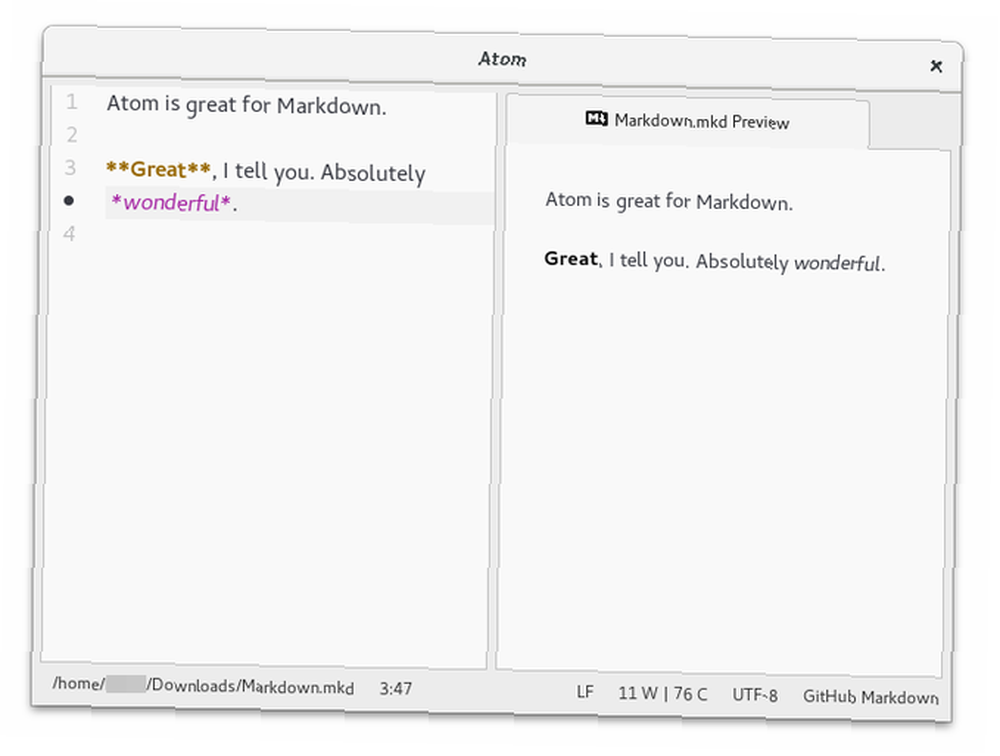1000x756 pixels.
Task: Click the word count 11 W | 76 C
Action: 663,693
